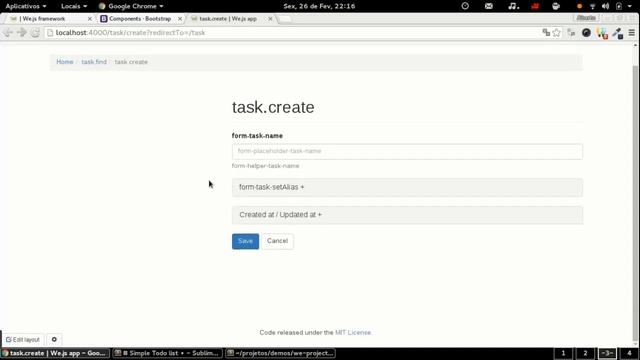The image size is (640, 360).
Task: Reload the current page
Action: point(36,33)
